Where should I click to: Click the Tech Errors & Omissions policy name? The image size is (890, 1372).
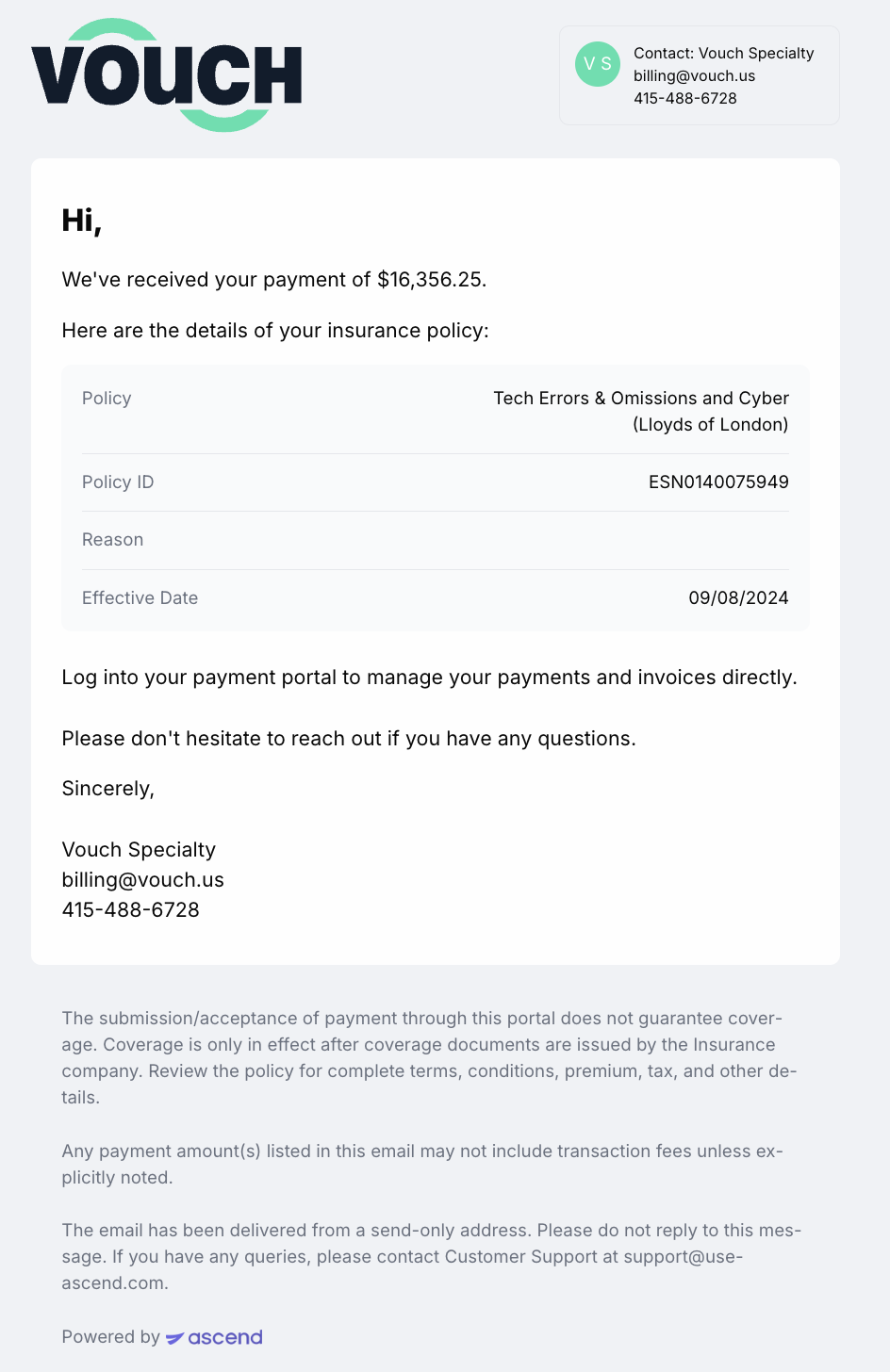tap(641, 412)
